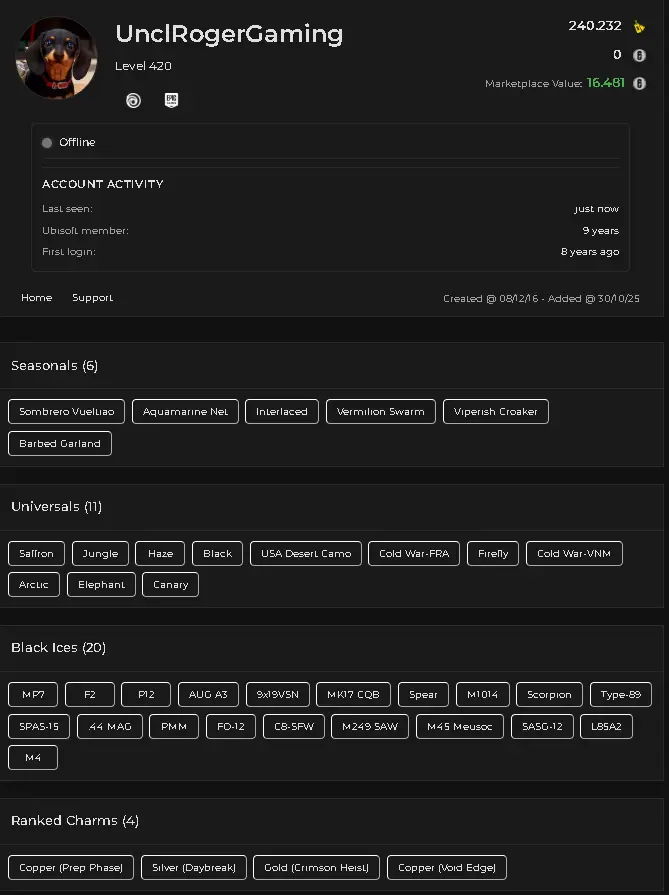Choose the Interlaced seasonal tag
This screenshot has height=895, width=669.
click(x=282, y=412)
